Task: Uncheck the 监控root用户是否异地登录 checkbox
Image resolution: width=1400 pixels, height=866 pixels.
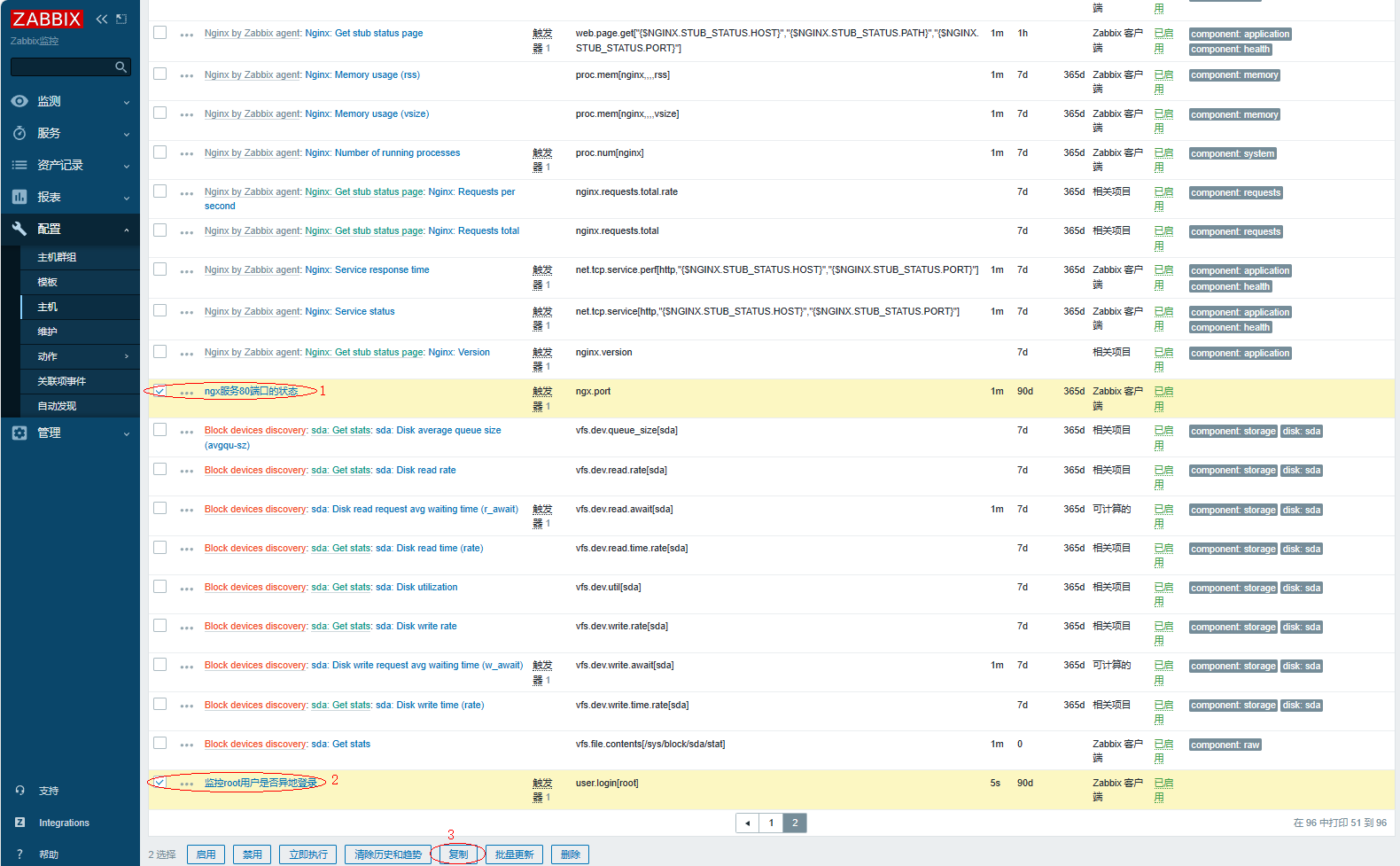Action: (x=159, y=783)
